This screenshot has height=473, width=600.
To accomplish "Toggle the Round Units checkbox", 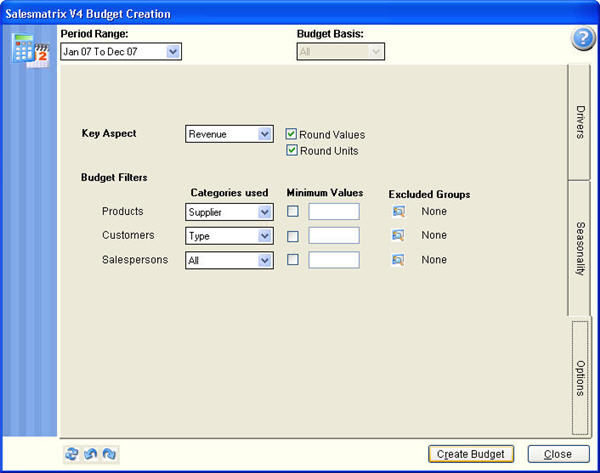I will [x=292, y=151].
